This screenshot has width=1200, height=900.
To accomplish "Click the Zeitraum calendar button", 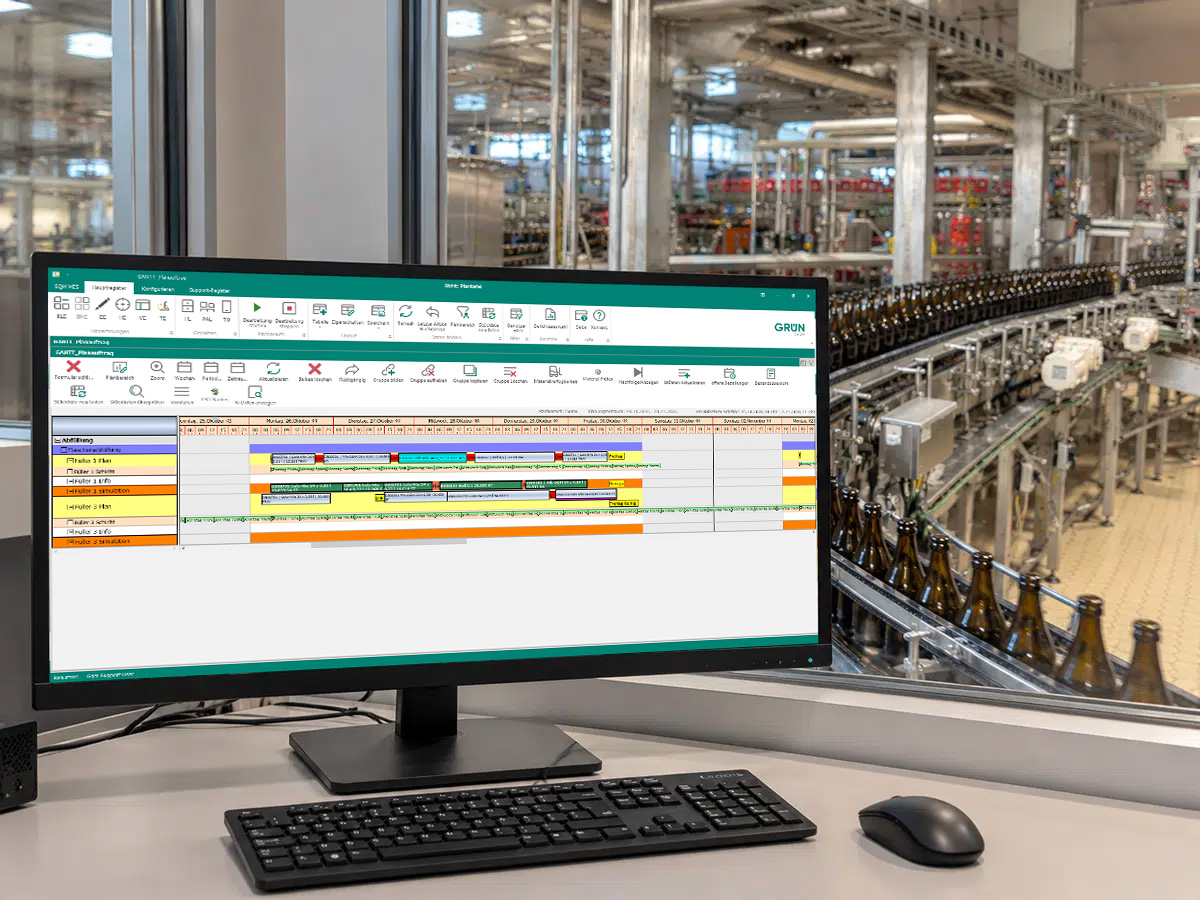I will (237, 368).
